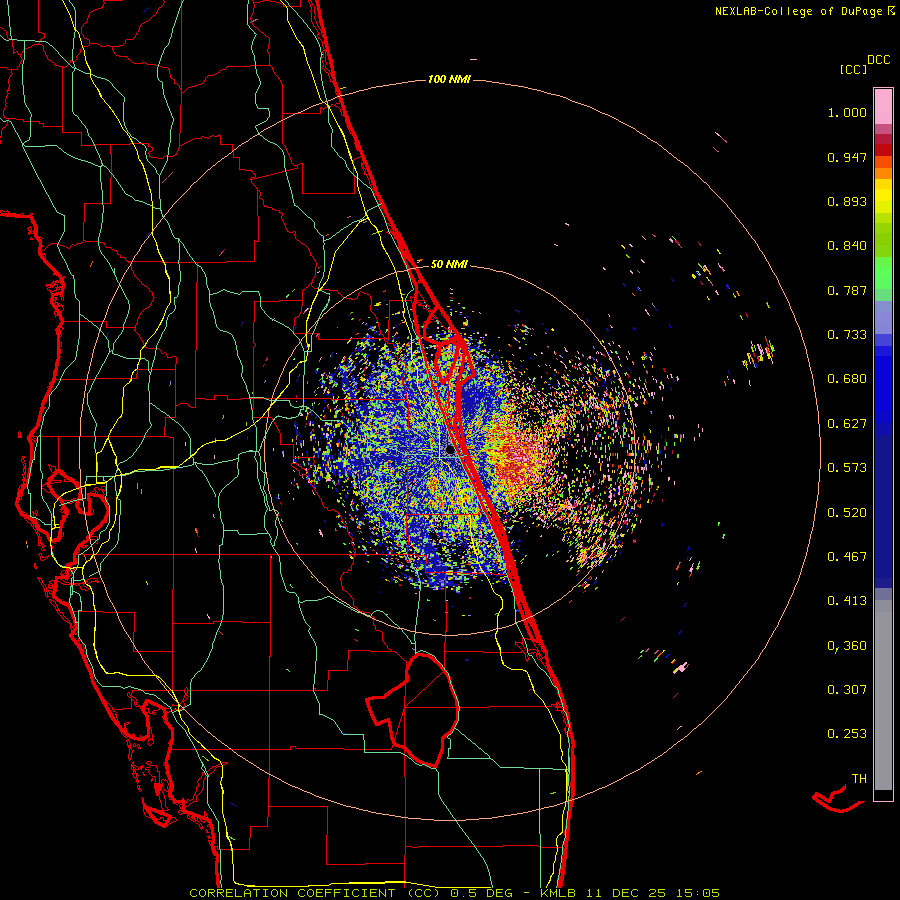
Task: Click the 0.840 legend value
Action: point(847,246)
